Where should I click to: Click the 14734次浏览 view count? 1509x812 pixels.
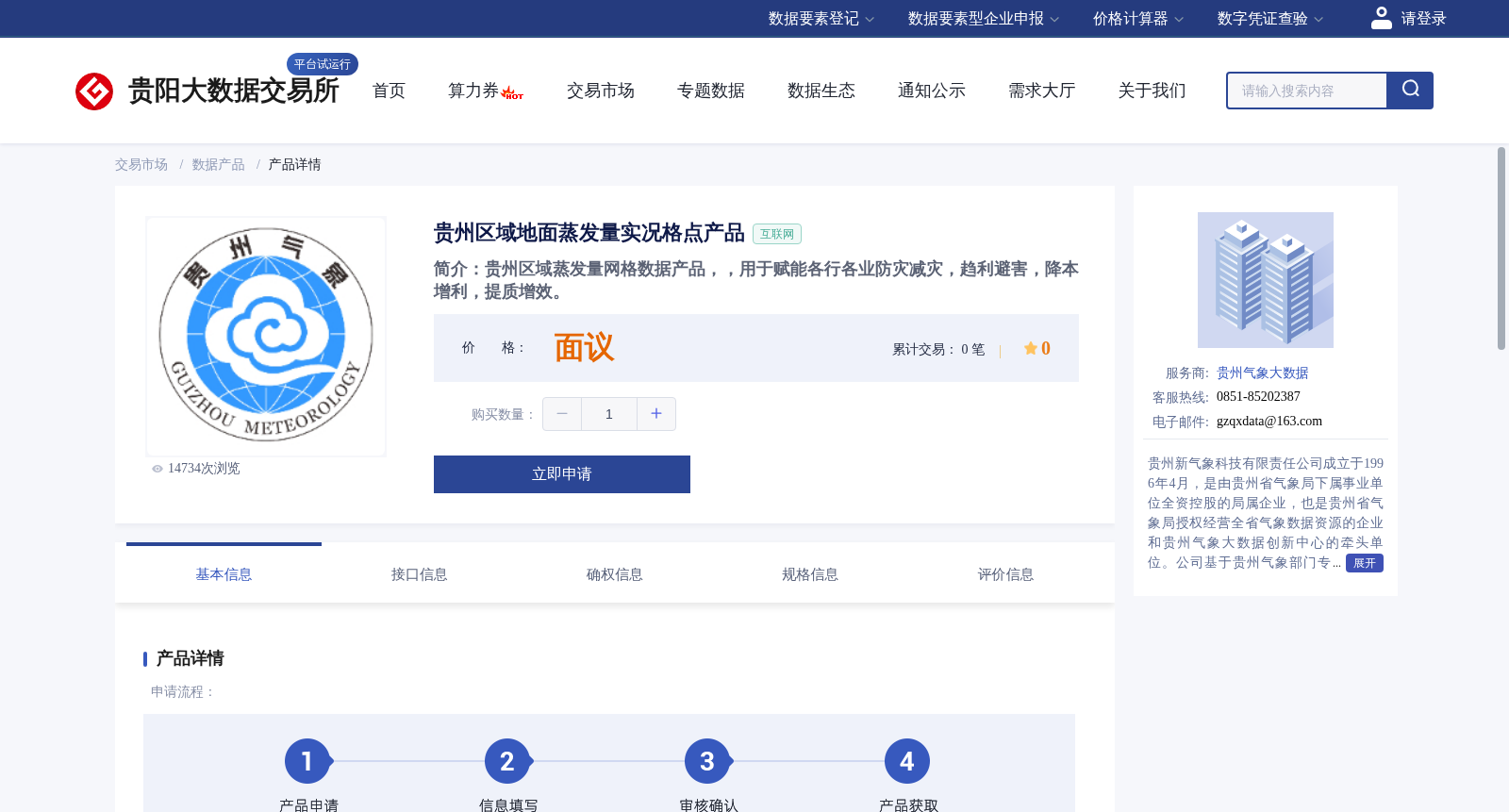204,469
